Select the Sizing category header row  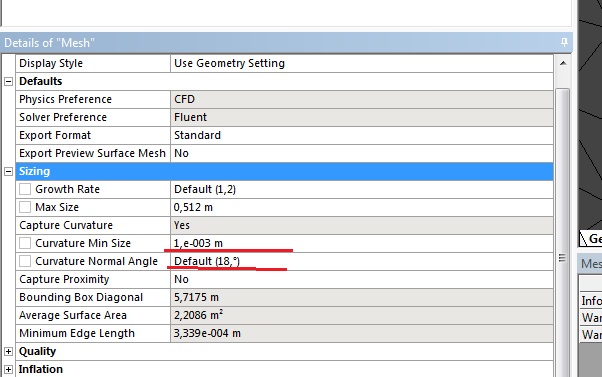tap(284, 172)
